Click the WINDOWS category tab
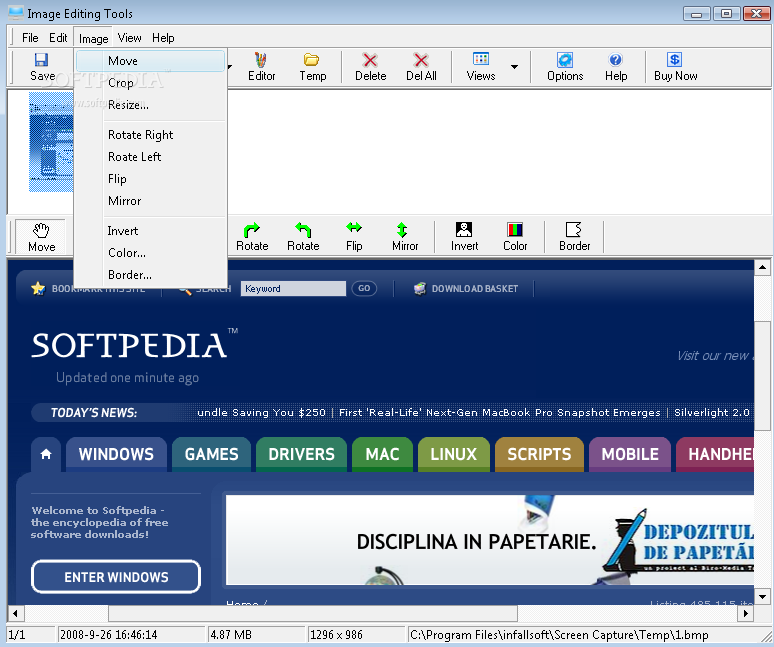Screen dimensions: 774x647 click(x=116, y=454)
